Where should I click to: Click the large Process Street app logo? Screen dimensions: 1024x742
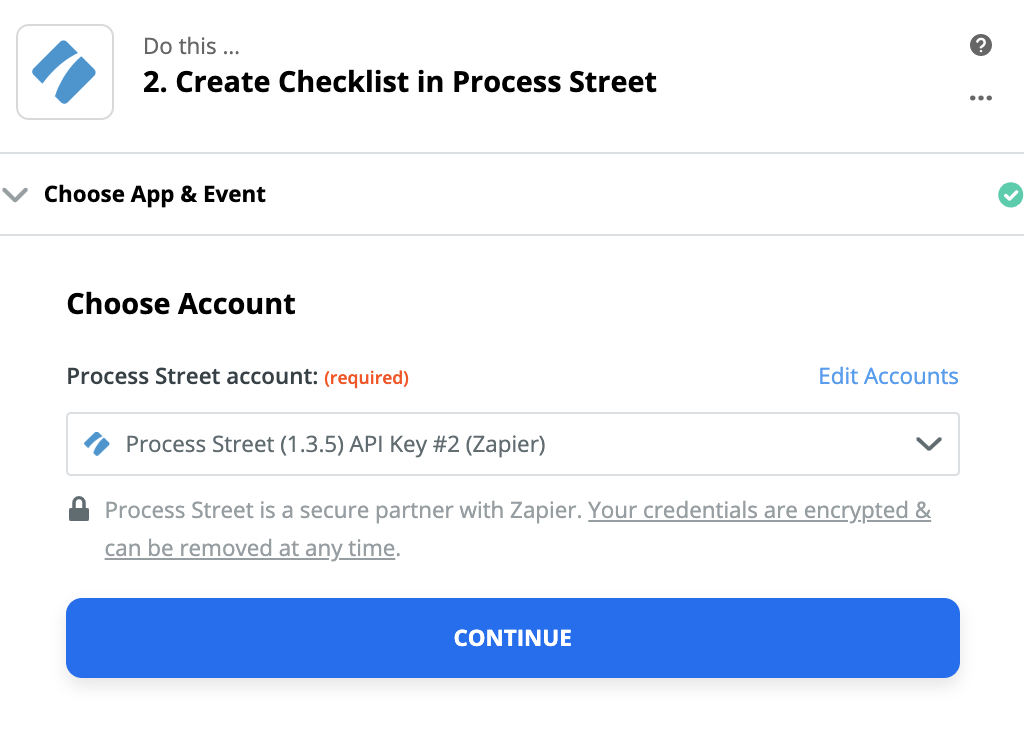(65, 72)
